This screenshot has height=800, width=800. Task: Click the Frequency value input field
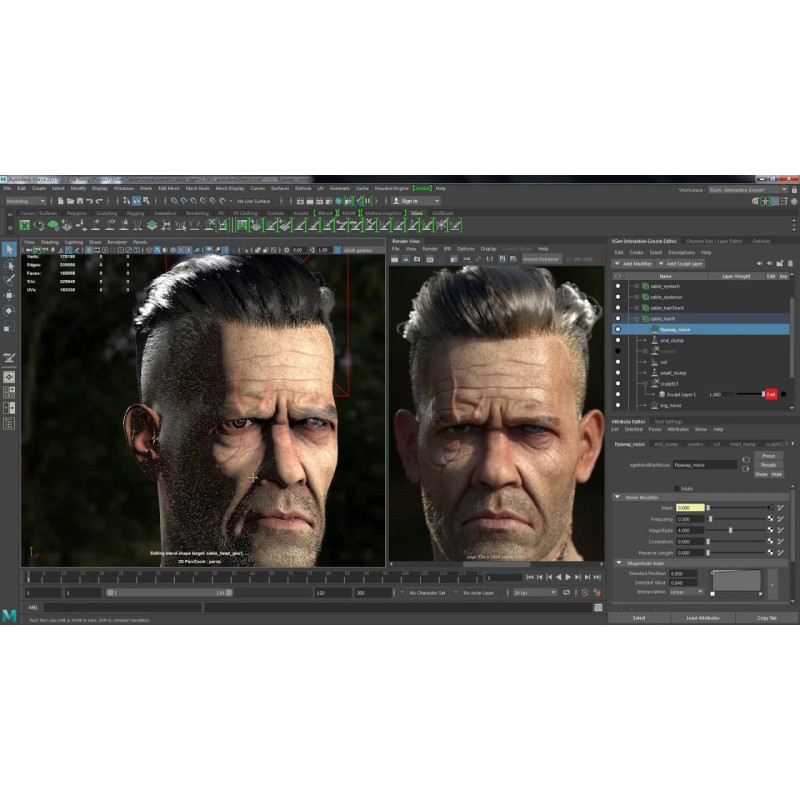pos(689,519)
